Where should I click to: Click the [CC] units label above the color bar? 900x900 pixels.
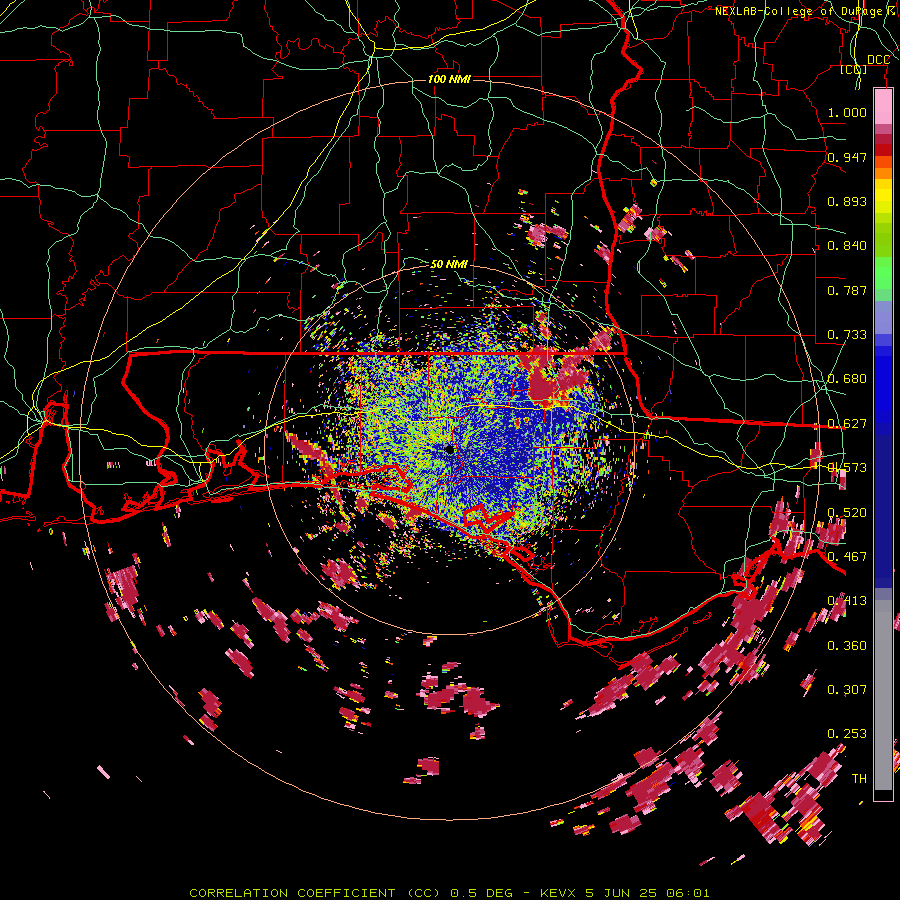[x=854, y=69]
